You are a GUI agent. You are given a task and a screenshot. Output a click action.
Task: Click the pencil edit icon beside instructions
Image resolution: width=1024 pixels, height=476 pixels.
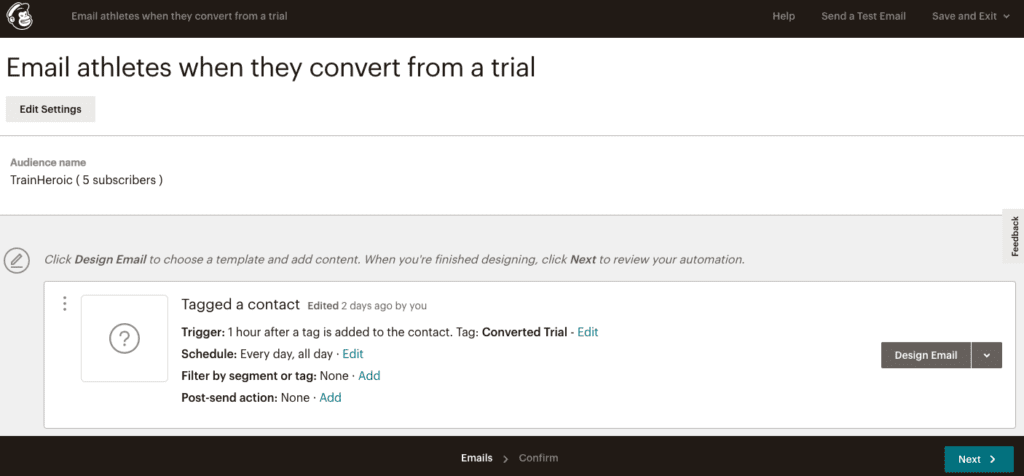[x=16, y=261]
